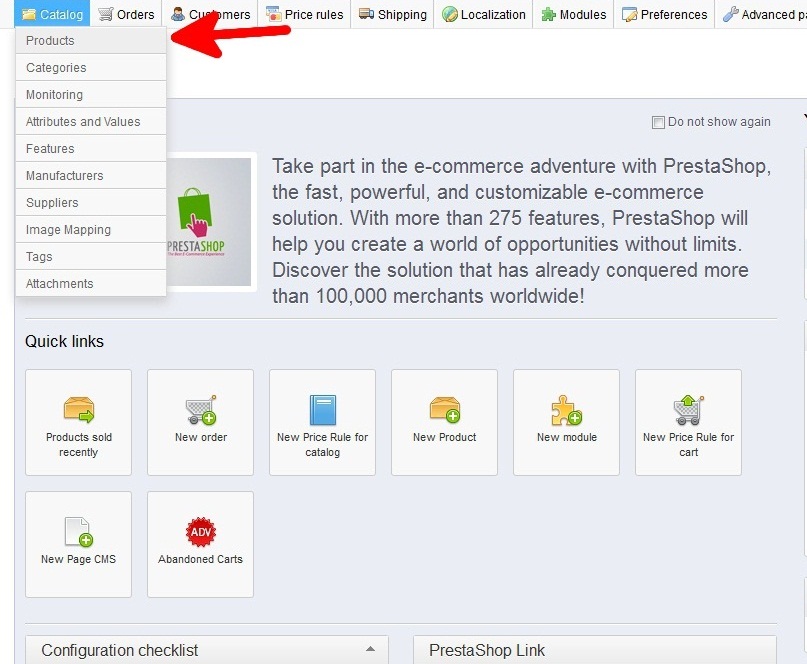The width and height of the screenshot is (807, 664).
Task: Choose Tags from the Catalog dropdown
Action: (91, 257)
